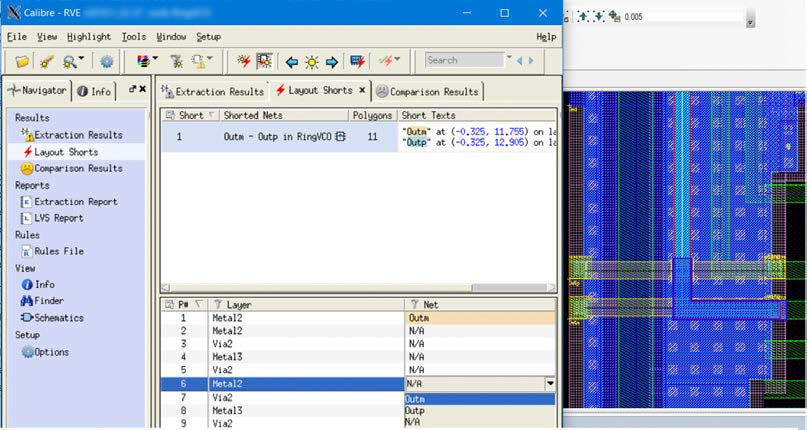The image size is (807, 430).
Task: Click the highlight short lightning-sun icon
Action: [x=244, y=62]
